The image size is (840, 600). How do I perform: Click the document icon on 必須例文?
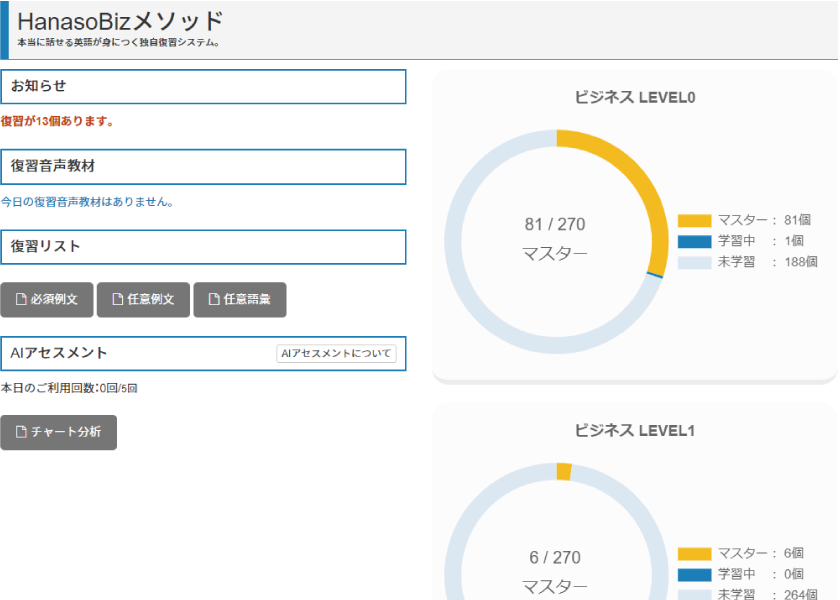21,299
